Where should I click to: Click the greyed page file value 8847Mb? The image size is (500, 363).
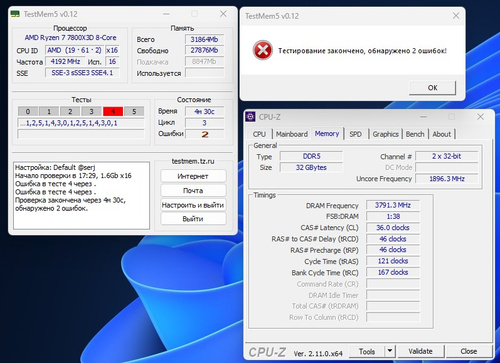pyautogui.click(x=204, y=62)
